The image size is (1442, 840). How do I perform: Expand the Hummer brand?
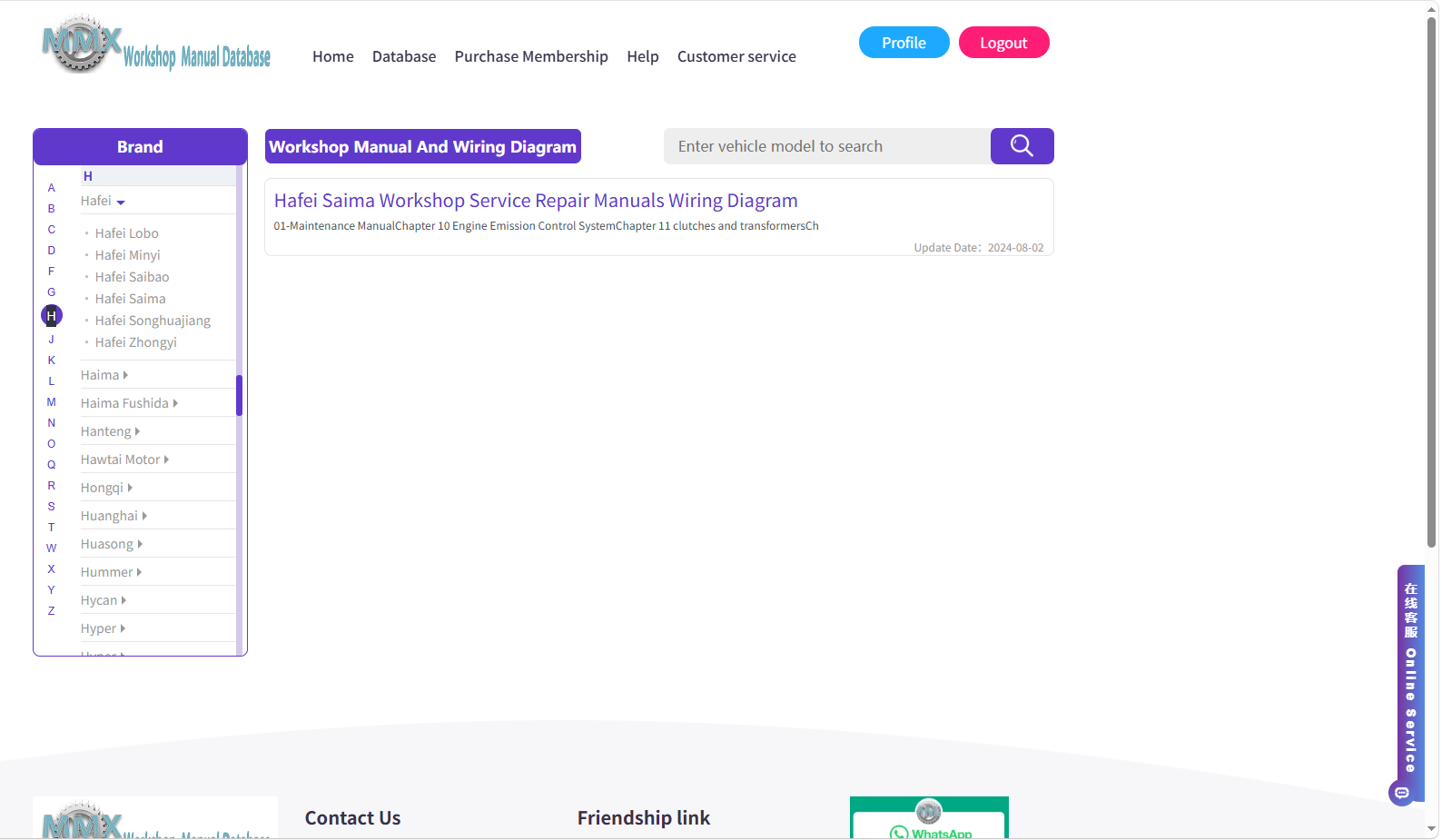pos(111,572)
